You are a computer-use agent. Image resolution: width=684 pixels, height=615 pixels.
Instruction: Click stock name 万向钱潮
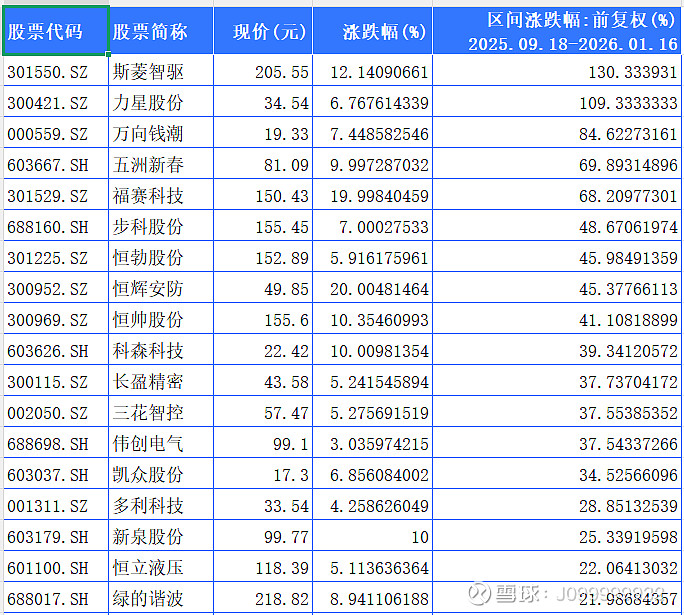(x=148, y=133)
